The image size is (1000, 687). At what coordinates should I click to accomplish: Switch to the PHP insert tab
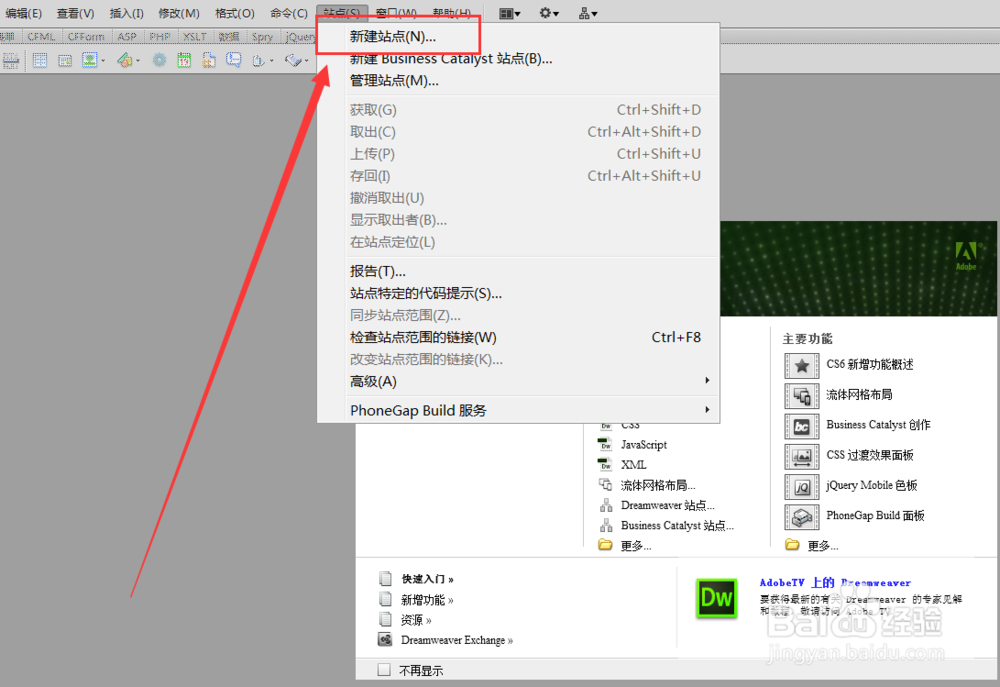(x=159, y=37)
